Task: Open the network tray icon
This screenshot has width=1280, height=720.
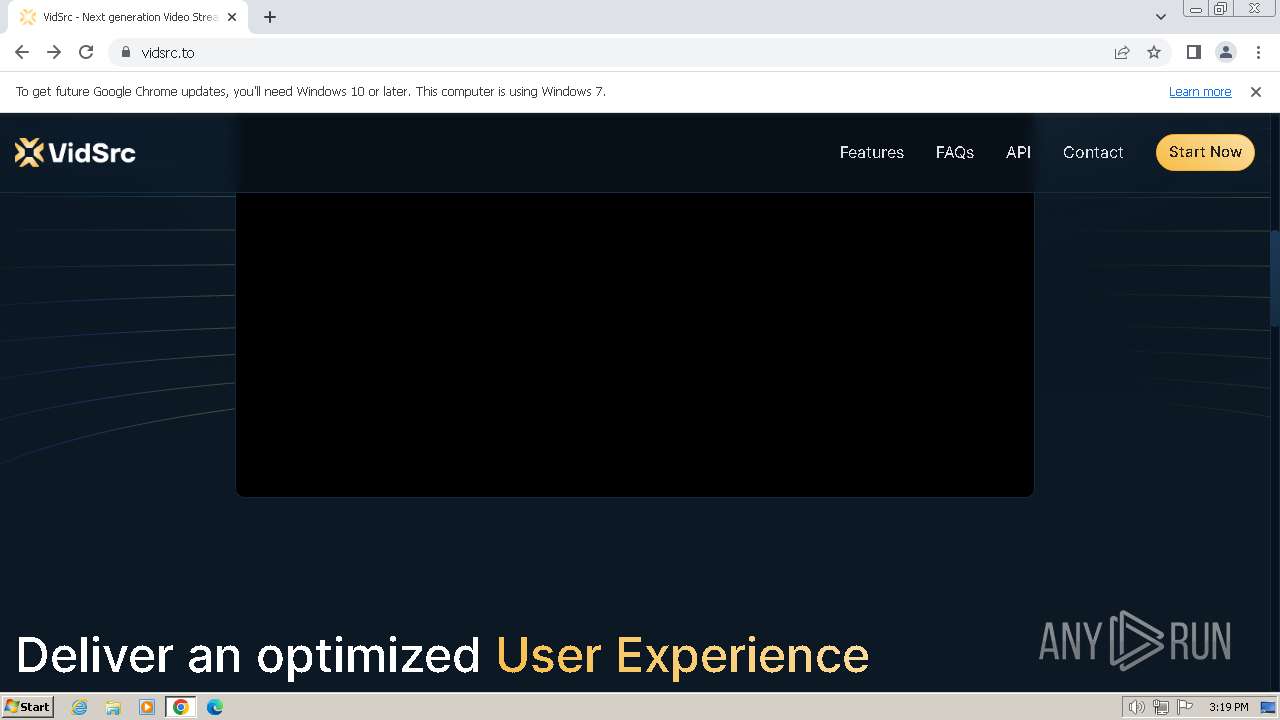Action: pos(1161,707)
